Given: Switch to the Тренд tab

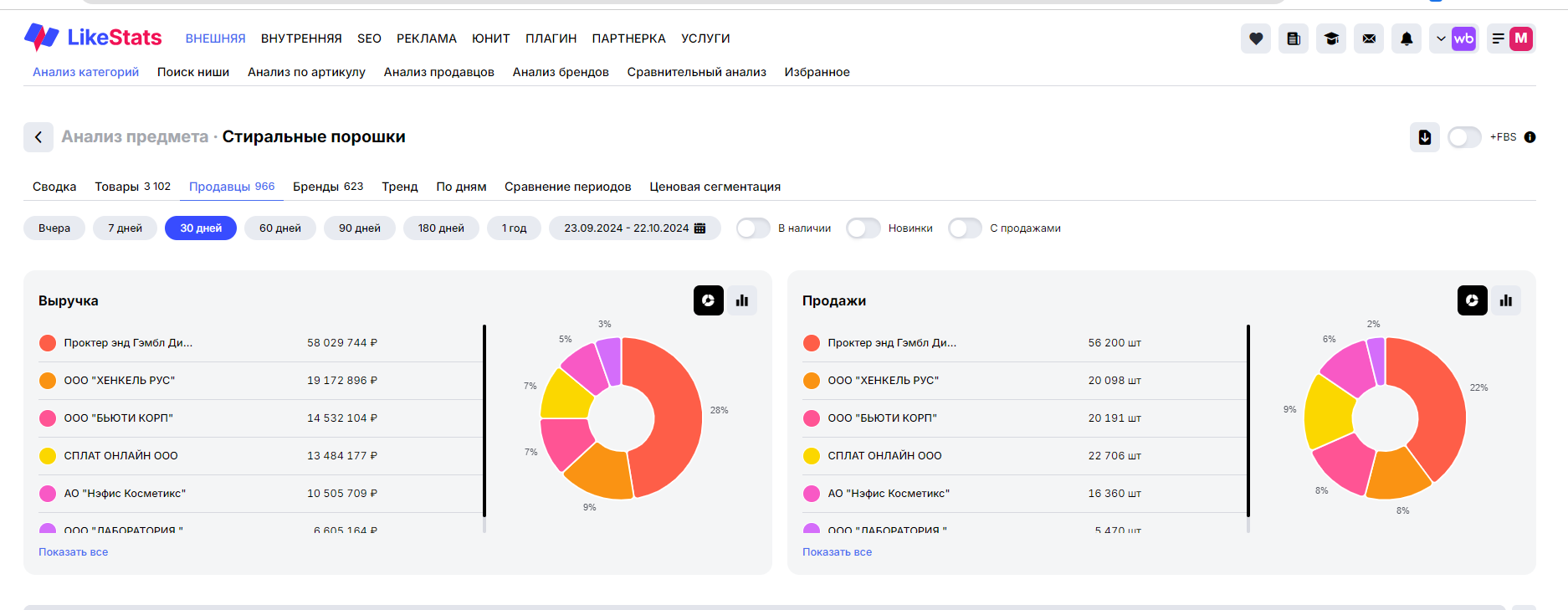Looking at the screenshot, I should coord(400,187).
